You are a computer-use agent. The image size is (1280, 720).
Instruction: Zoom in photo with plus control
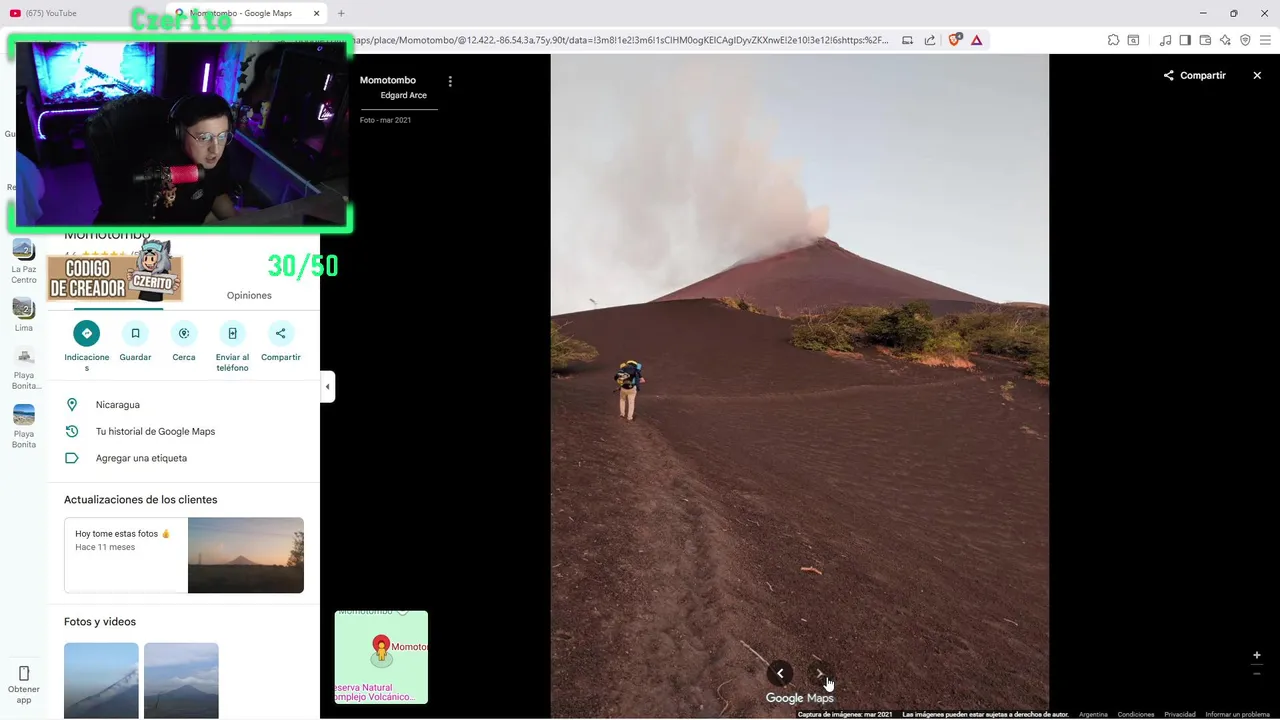coord(1257,655)
